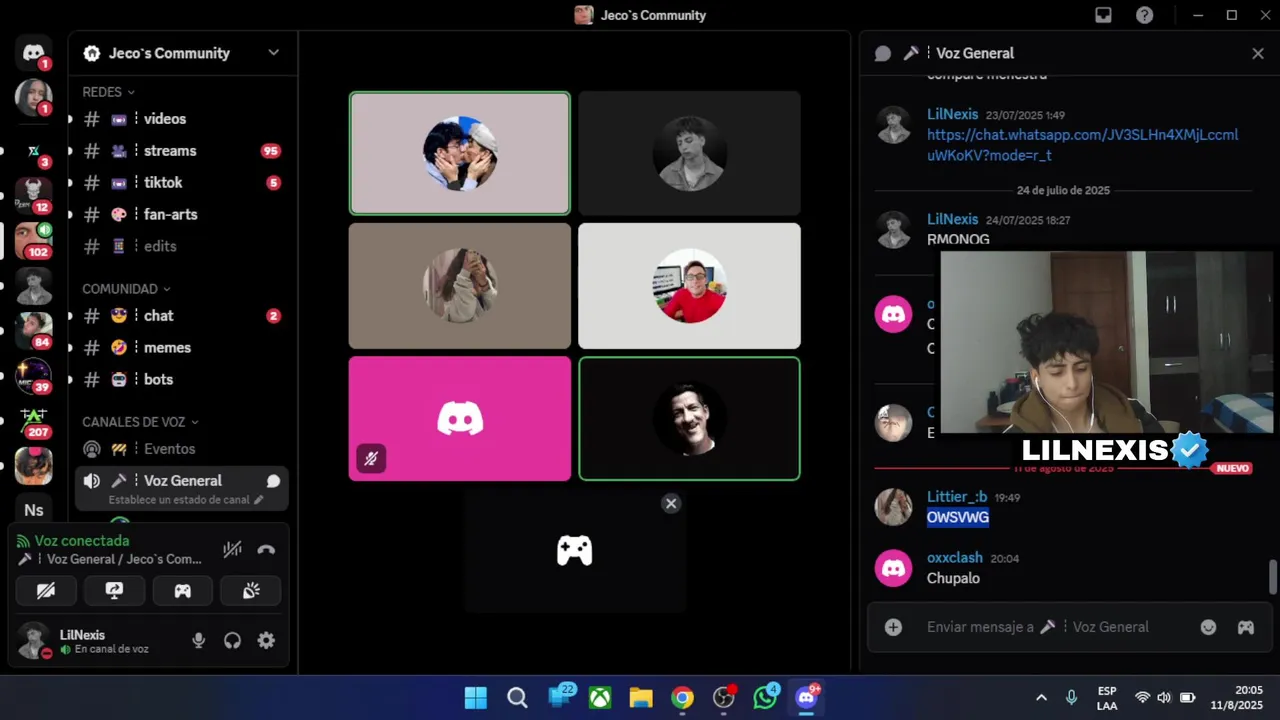The image size is (1280, 720).
Task: Open the WhatsApp chat invite link
Action: point(1082,145)
